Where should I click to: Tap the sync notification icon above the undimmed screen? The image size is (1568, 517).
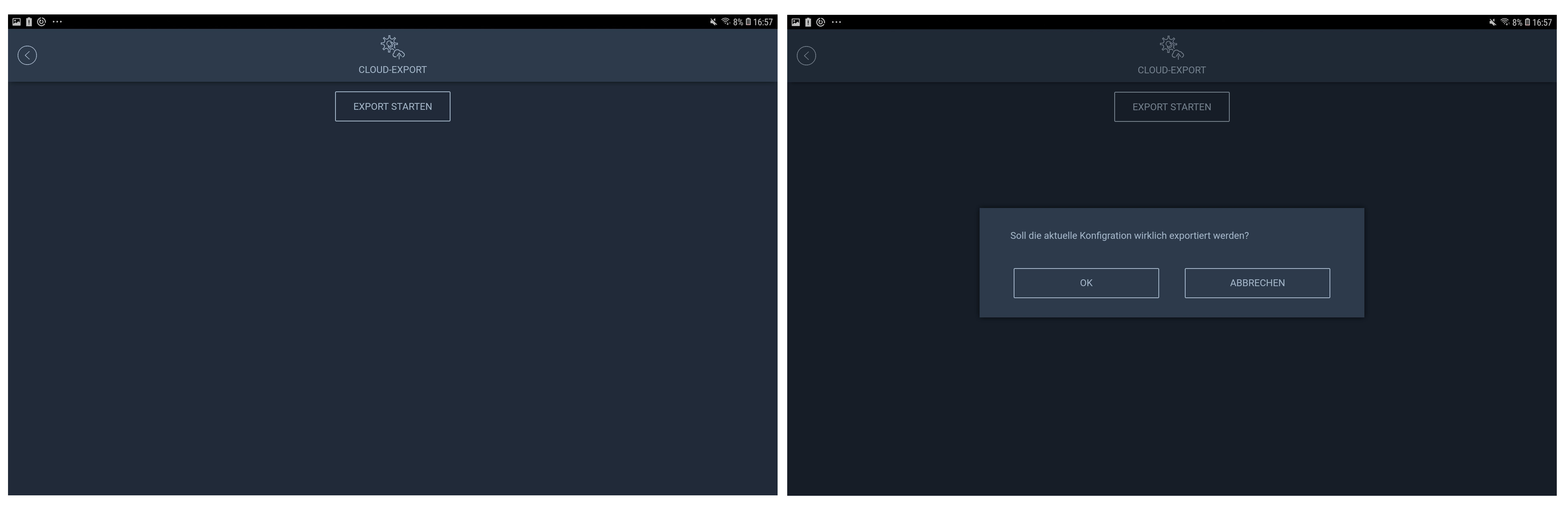point(41,22)
